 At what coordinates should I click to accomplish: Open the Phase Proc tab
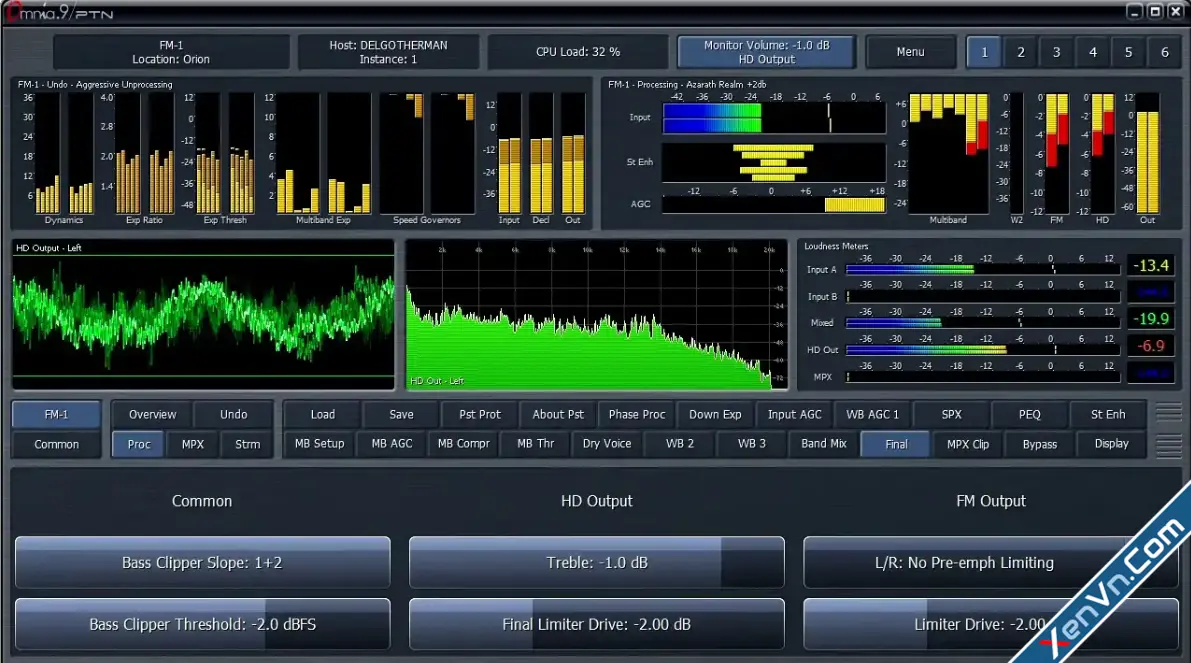637,414
